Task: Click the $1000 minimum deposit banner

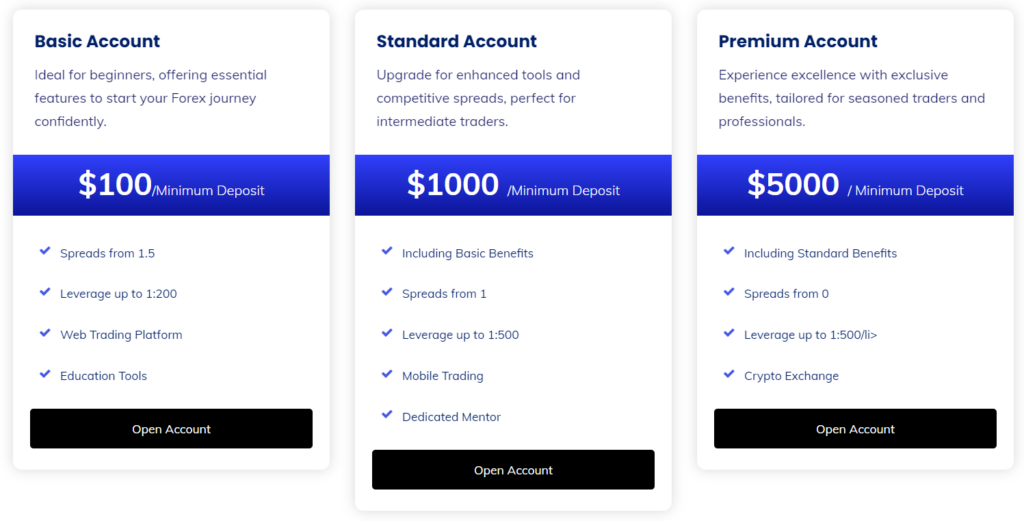Action: (x=513, y=185)
